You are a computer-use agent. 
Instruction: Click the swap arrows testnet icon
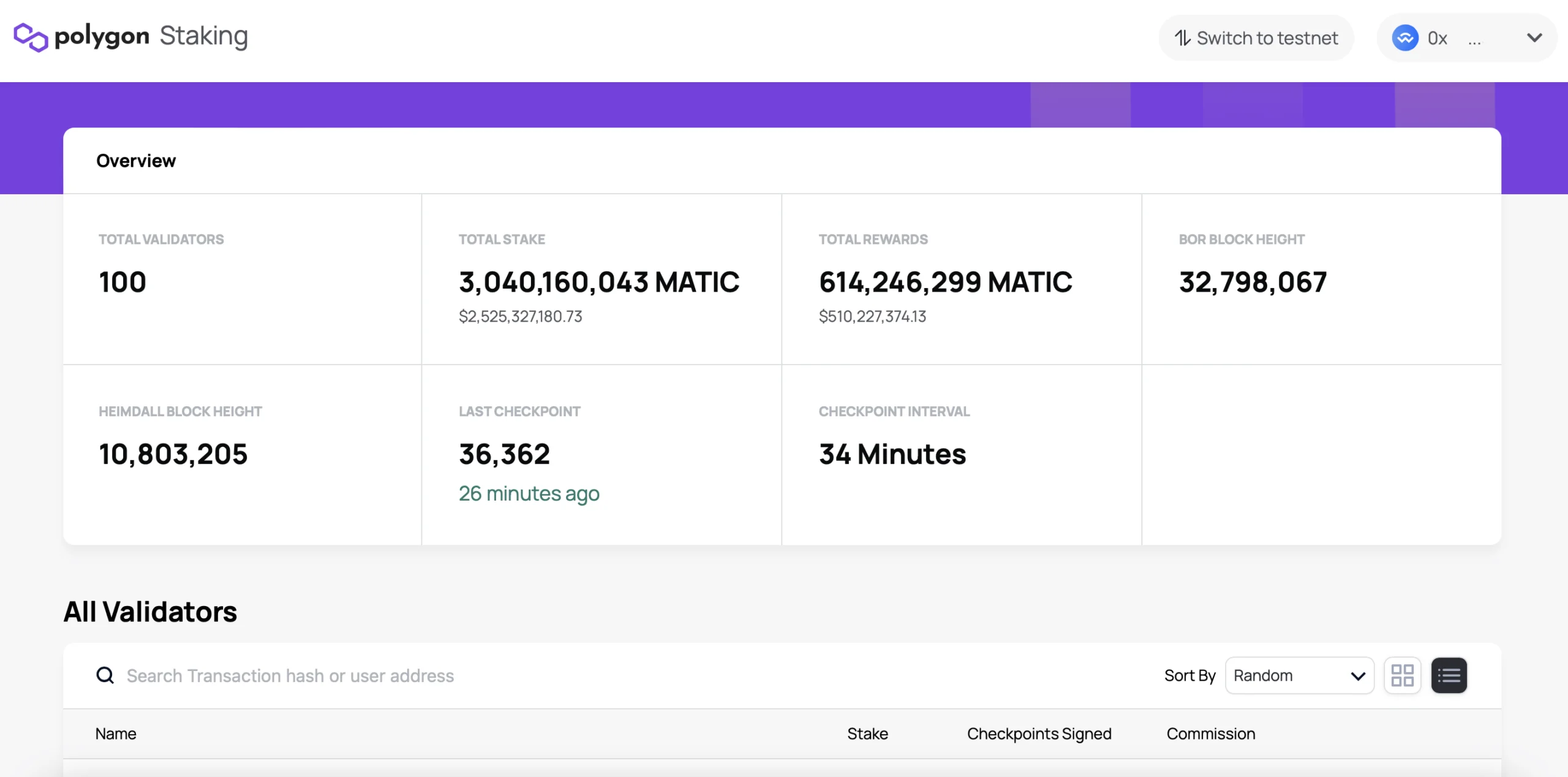1183,38
